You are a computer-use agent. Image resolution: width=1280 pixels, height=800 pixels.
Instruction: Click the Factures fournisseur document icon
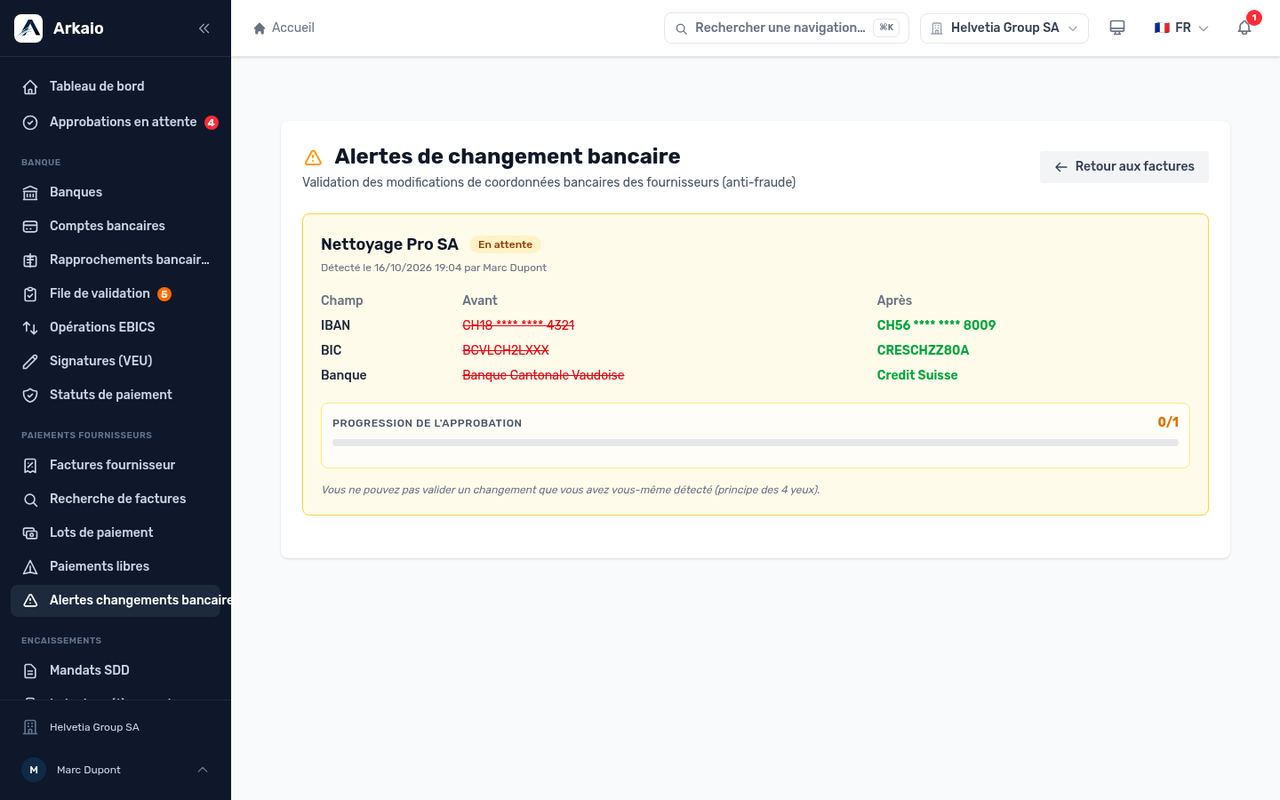pos(30,465)
